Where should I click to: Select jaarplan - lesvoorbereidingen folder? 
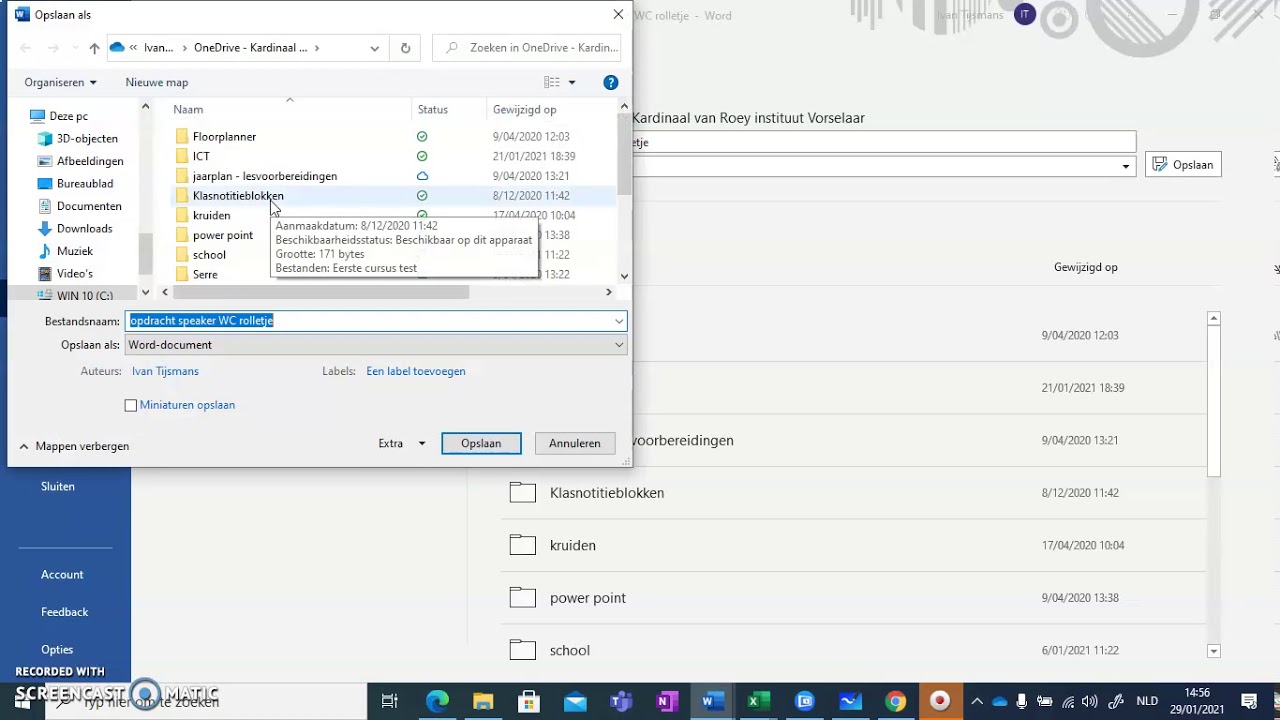point(264,176)
